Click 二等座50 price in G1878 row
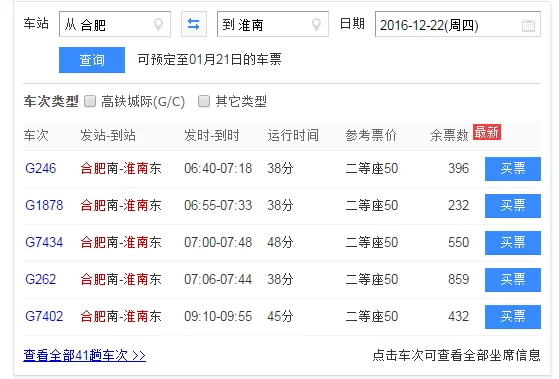Image resolution: width=559 pixels, height=379 pixels. coord(371,205)
